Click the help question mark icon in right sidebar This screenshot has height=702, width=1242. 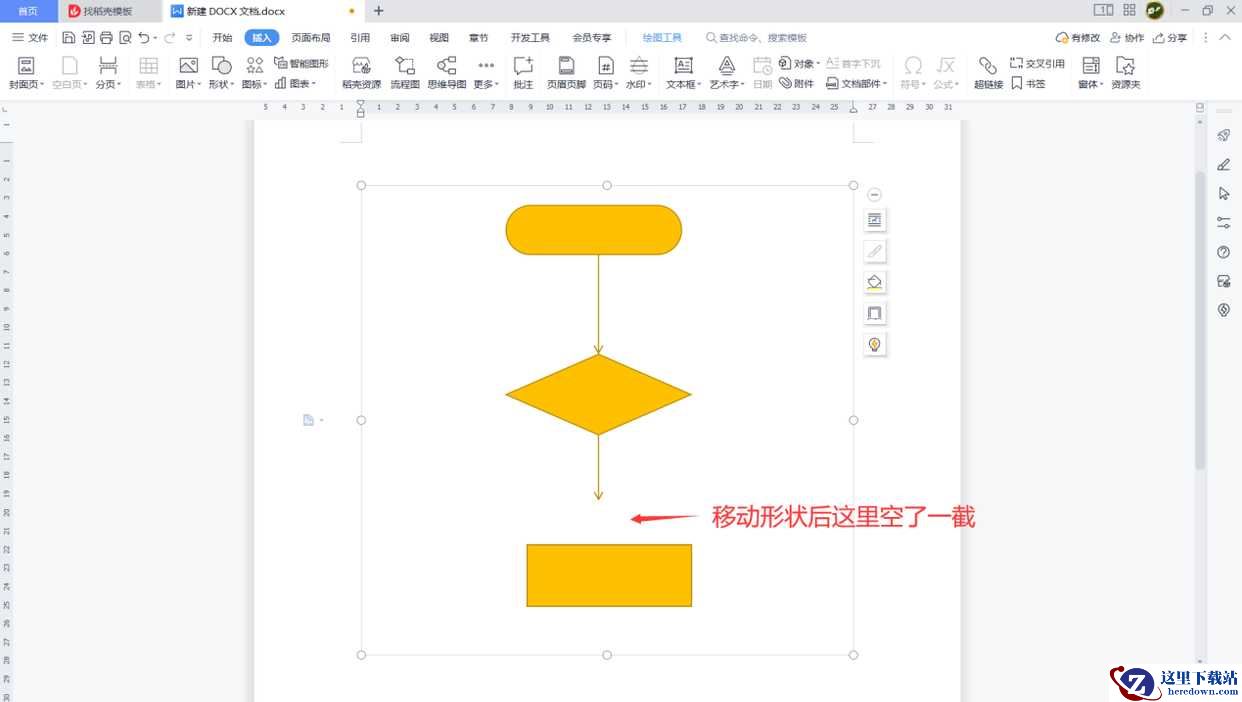[x=1223, y=252]
